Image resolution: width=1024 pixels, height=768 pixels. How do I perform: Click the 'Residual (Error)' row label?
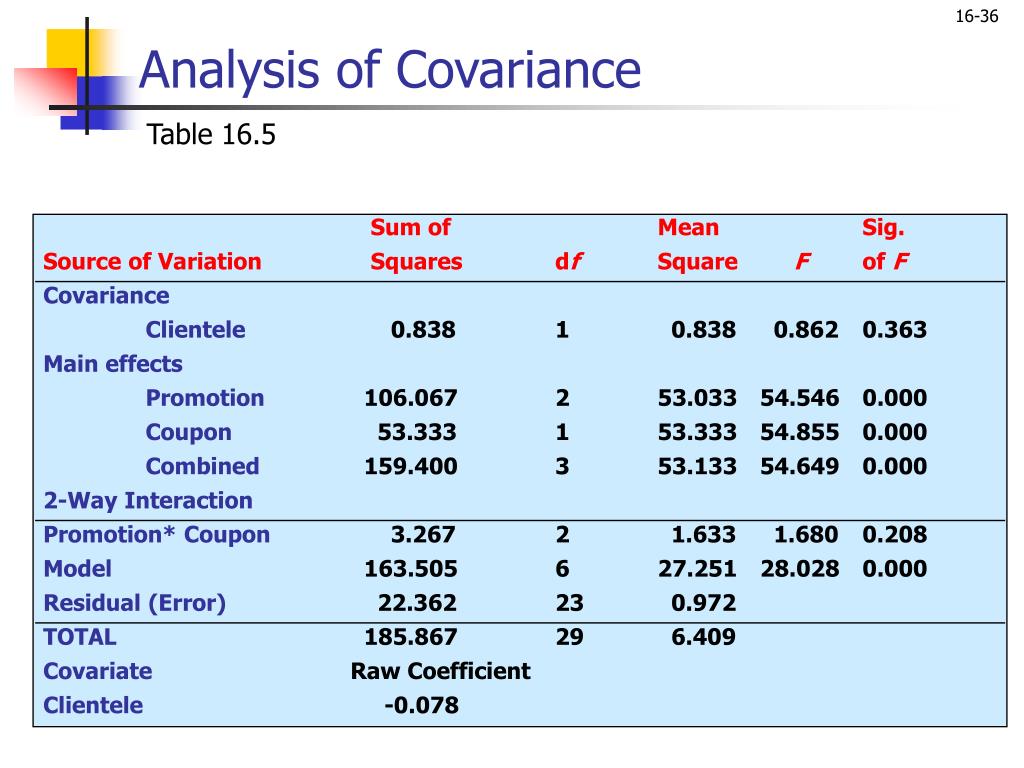tap(135, 603)
